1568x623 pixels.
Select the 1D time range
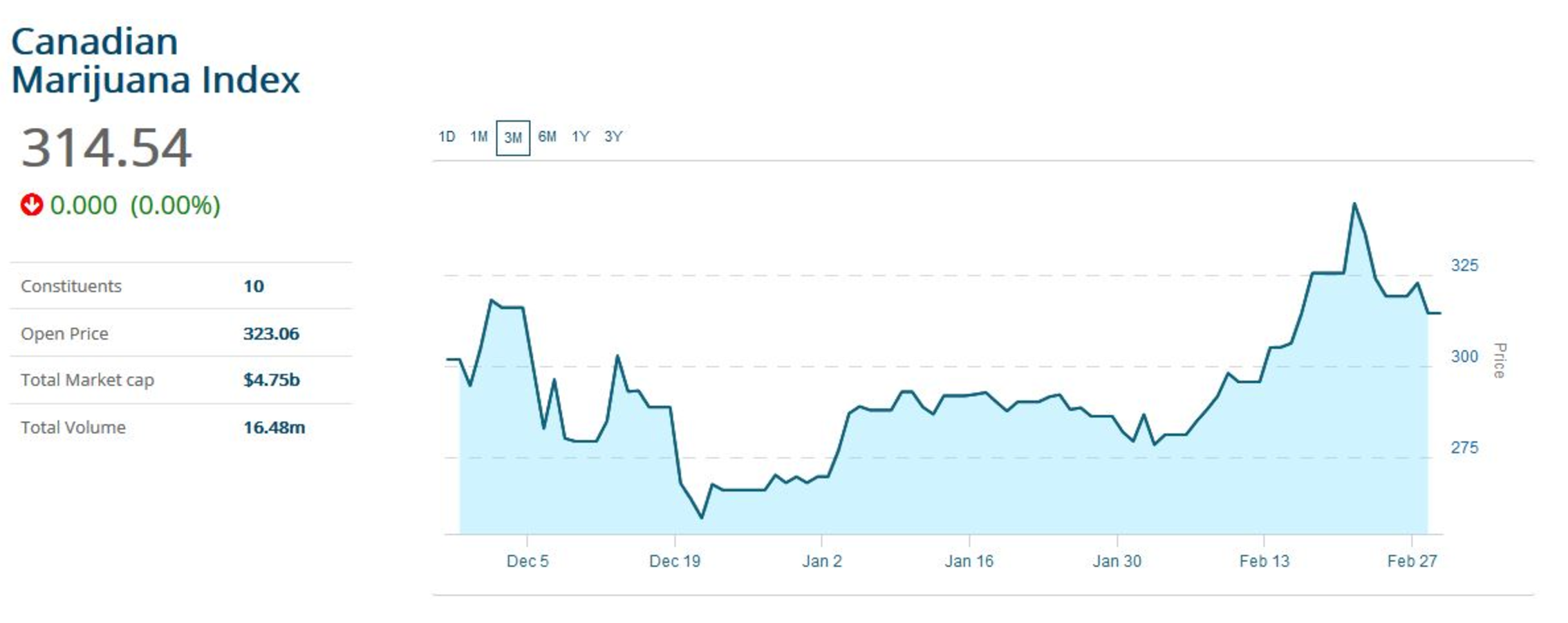point(447,137)
